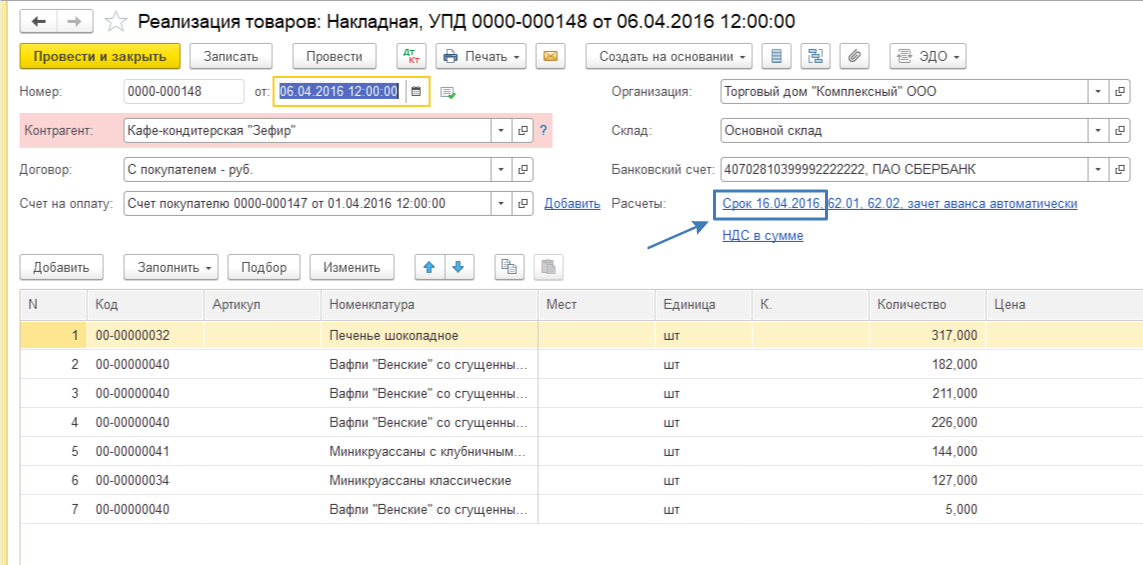Copy rows to clipboard icon

(510, 267)
